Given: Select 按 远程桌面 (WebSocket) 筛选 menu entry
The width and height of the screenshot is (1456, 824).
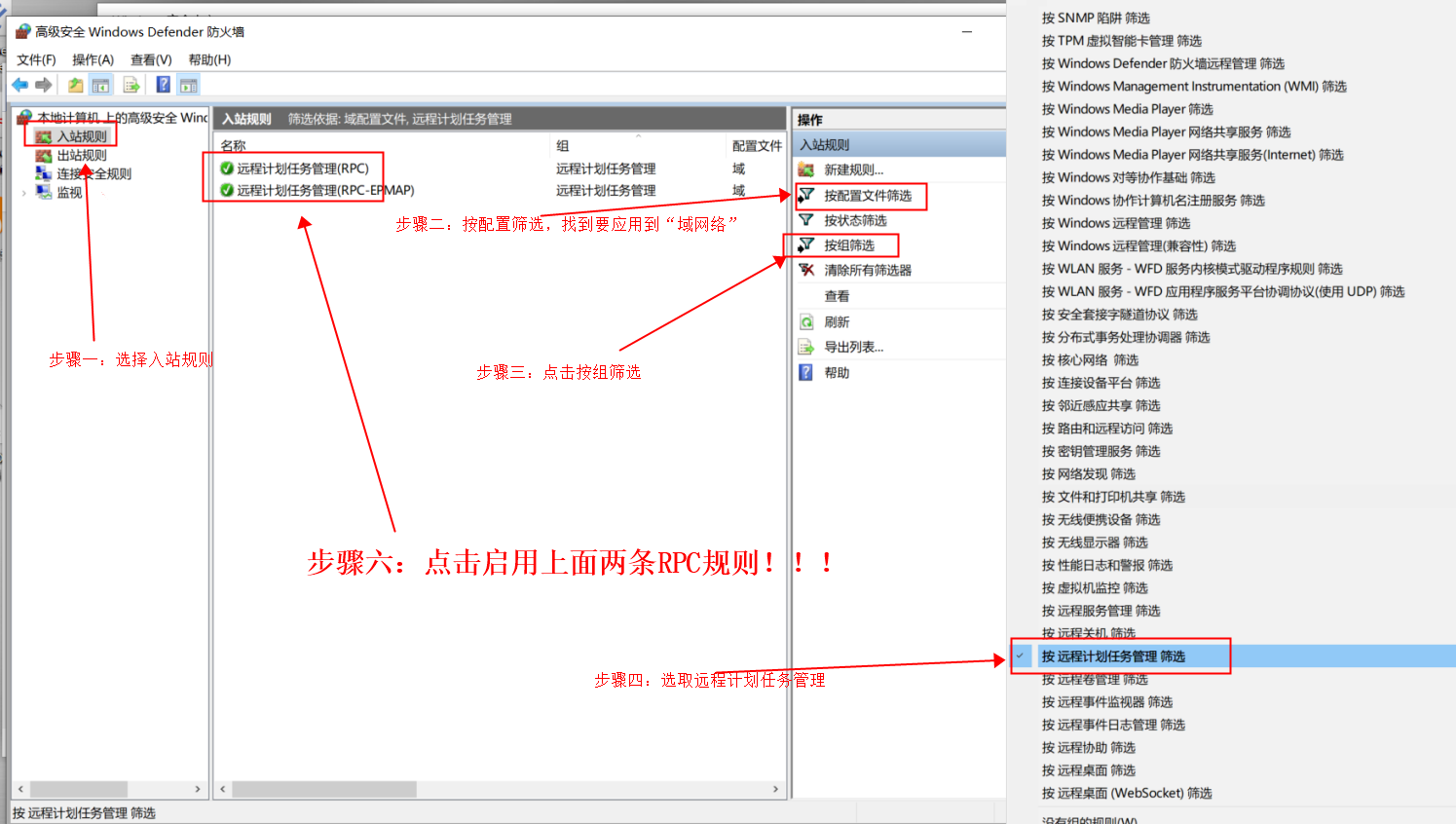Looking at the screenshot, I should pos(1127,793).
